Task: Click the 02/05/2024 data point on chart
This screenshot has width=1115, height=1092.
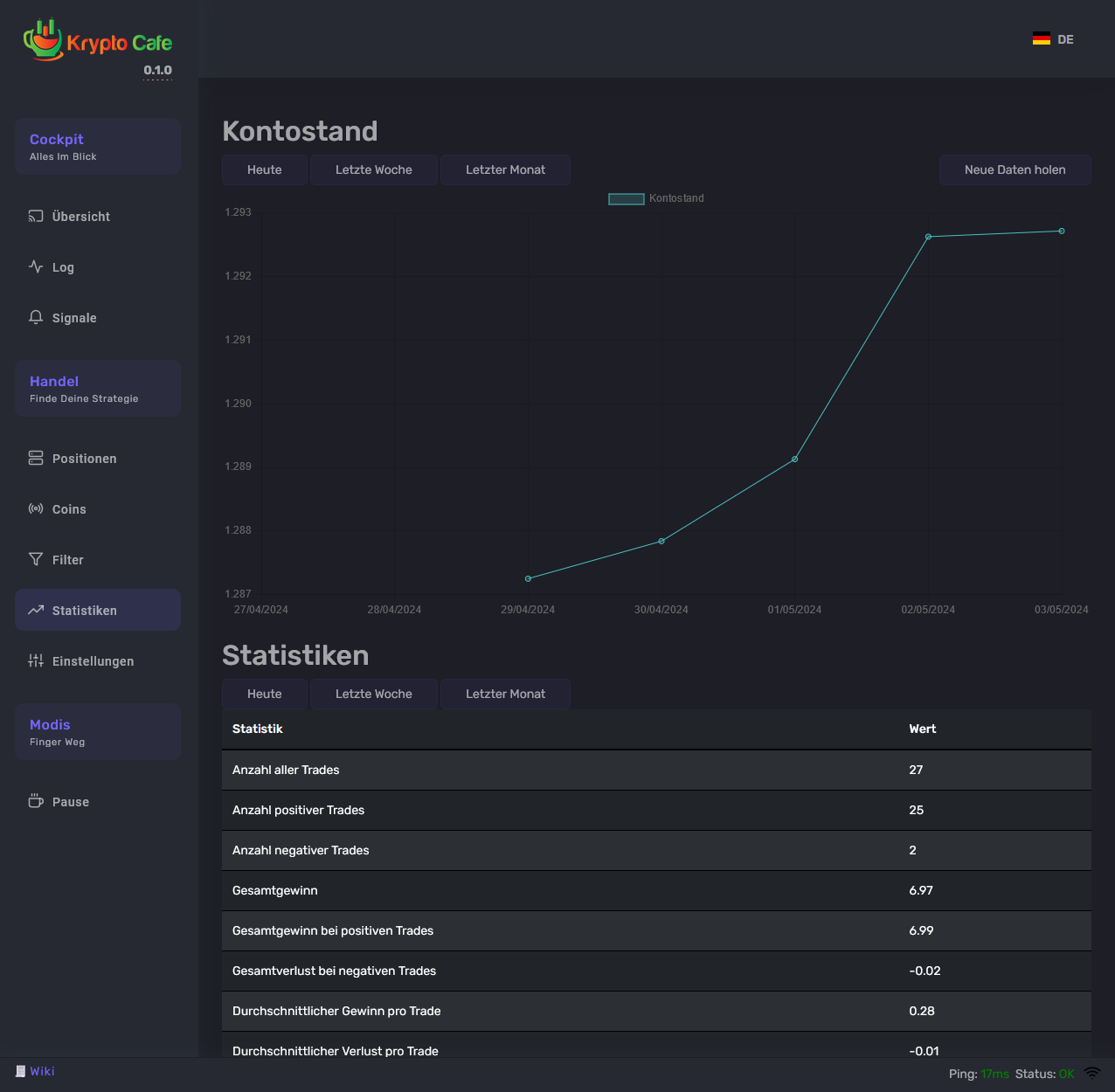Action: (928, 237)
